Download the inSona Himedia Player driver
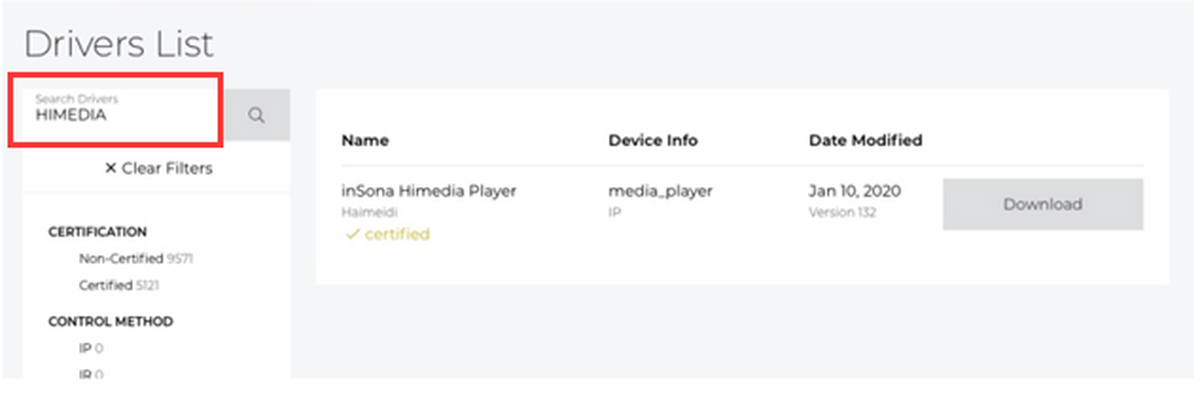Screen dimensions: 1200x396 click(x=1043, y=204)
